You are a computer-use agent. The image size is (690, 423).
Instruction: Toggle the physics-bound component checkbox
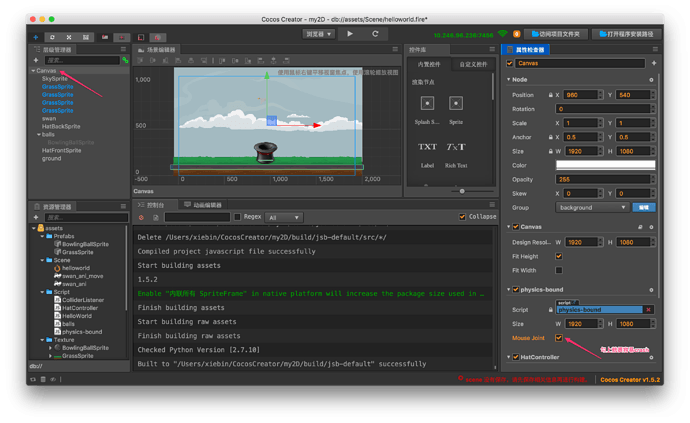tap(516, 290)
